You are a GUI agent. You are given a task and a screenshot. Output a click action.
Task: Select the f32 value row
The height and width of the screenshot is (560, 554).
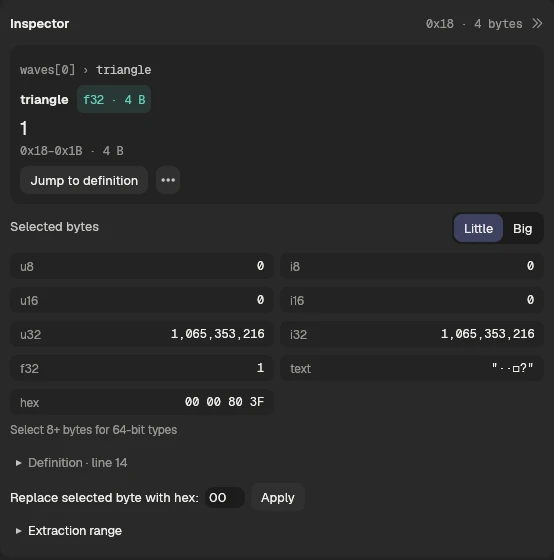142,368
